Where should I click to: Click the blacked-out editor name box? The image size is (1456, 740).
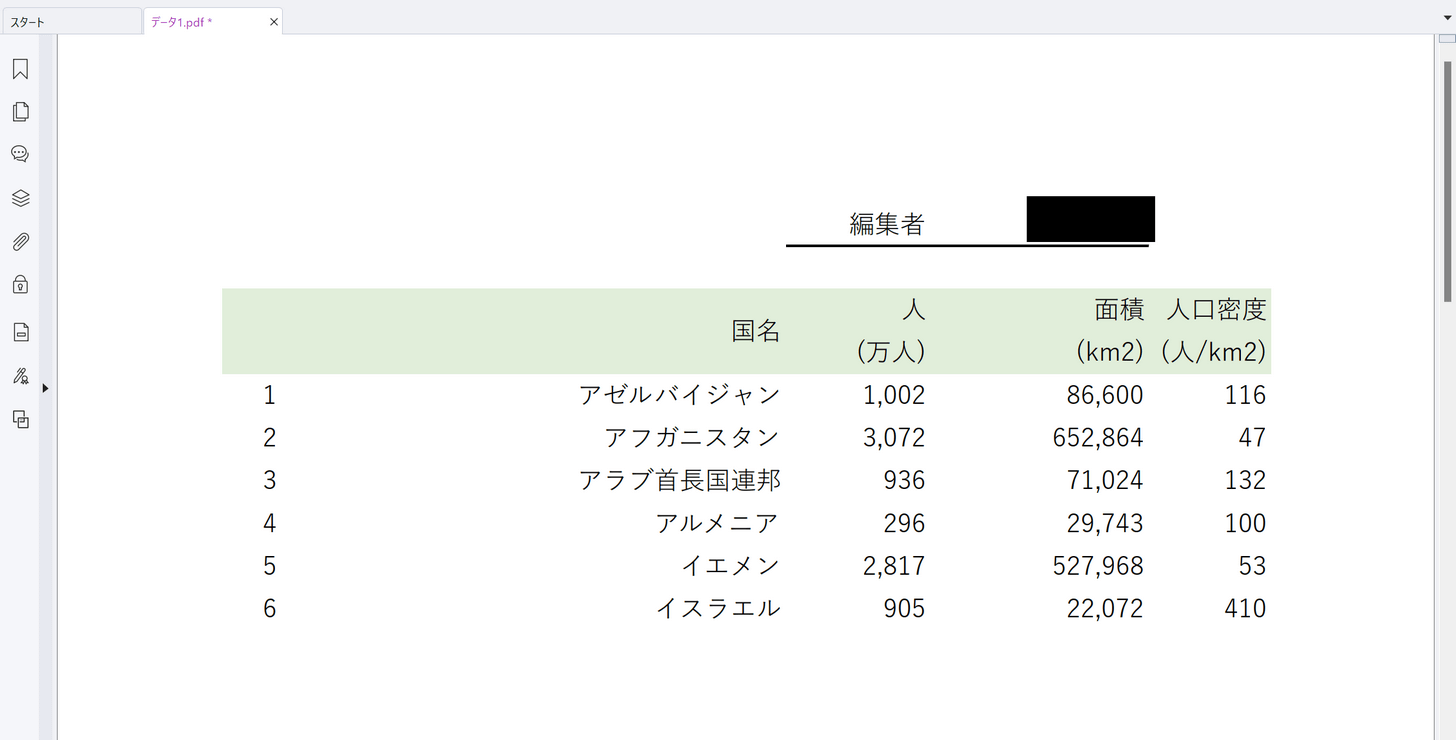point(1091,219)
